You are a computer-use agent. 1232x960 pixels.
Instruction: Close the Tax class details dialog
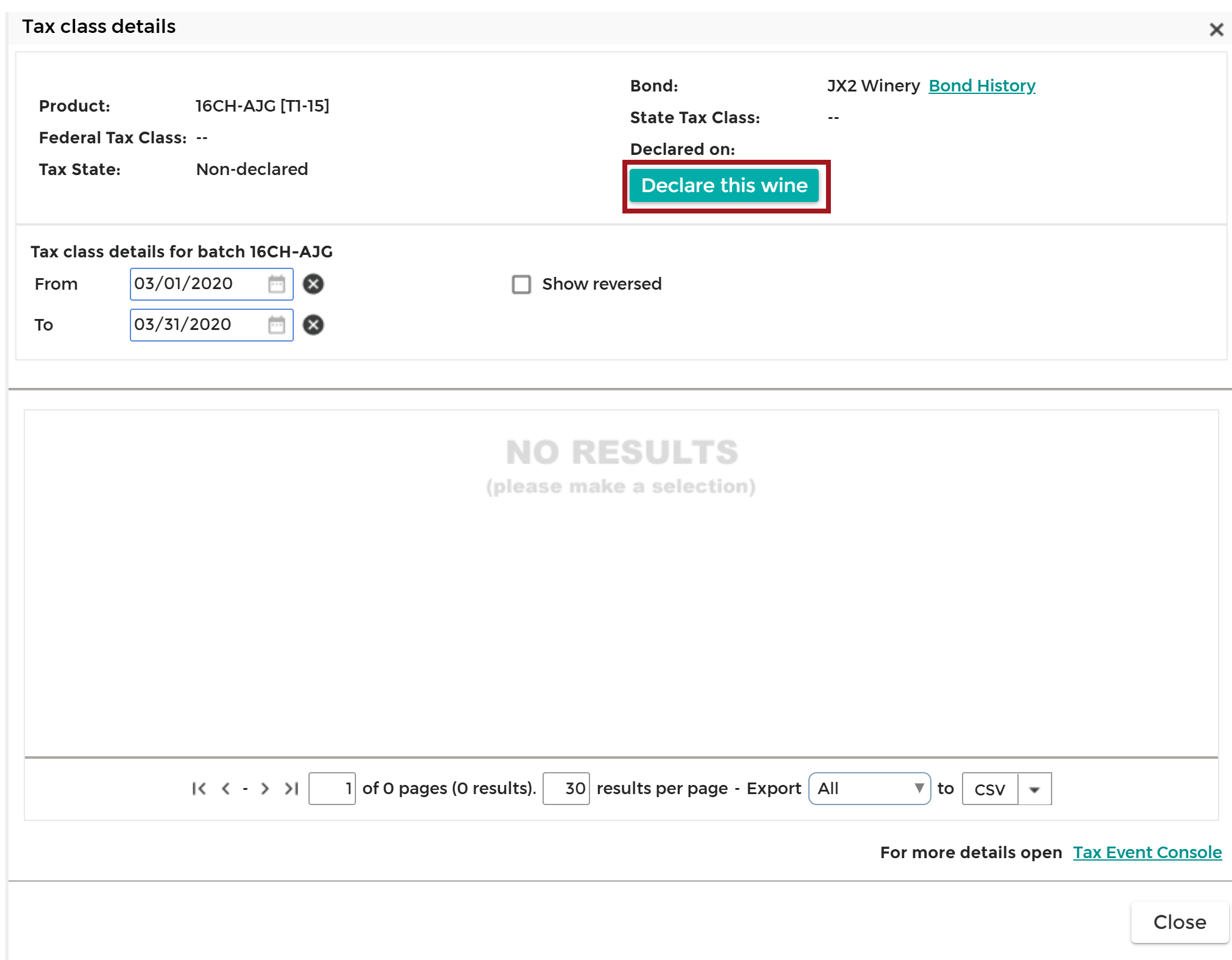coord(1216,29)
